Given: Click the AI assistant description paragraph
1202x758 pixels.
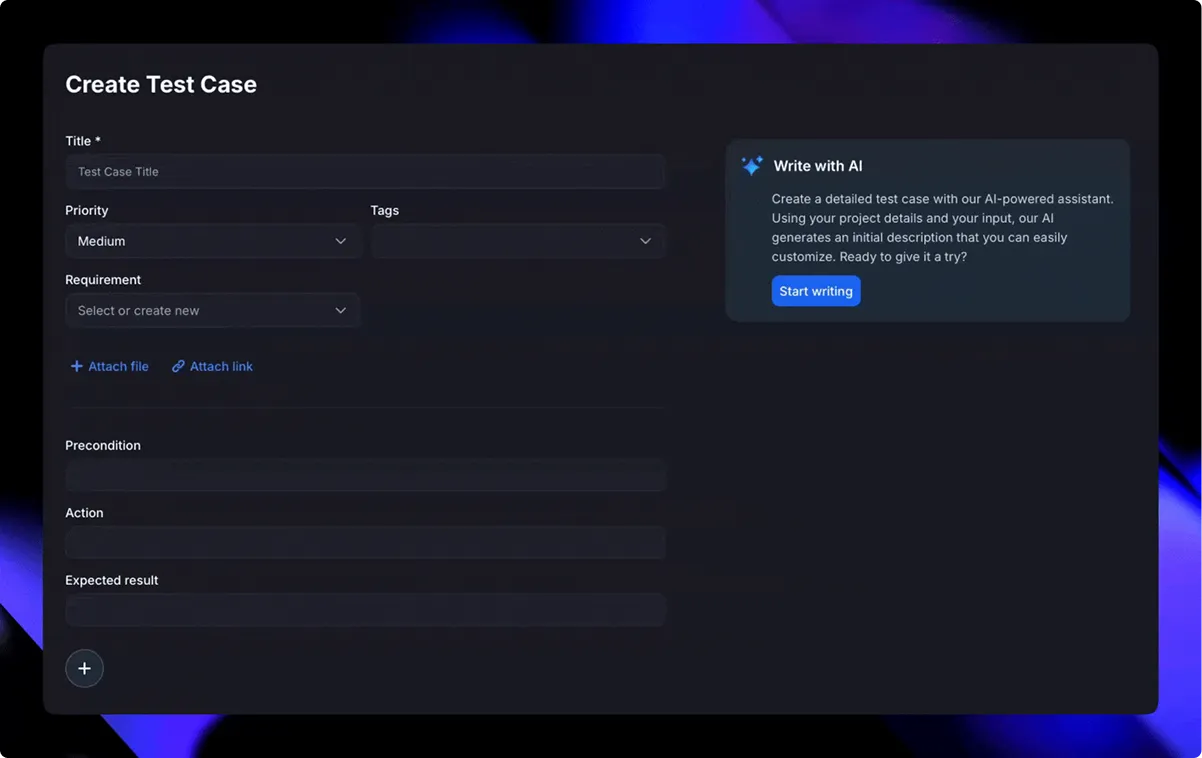Looking at the screenshot, I should pos(942,228).
